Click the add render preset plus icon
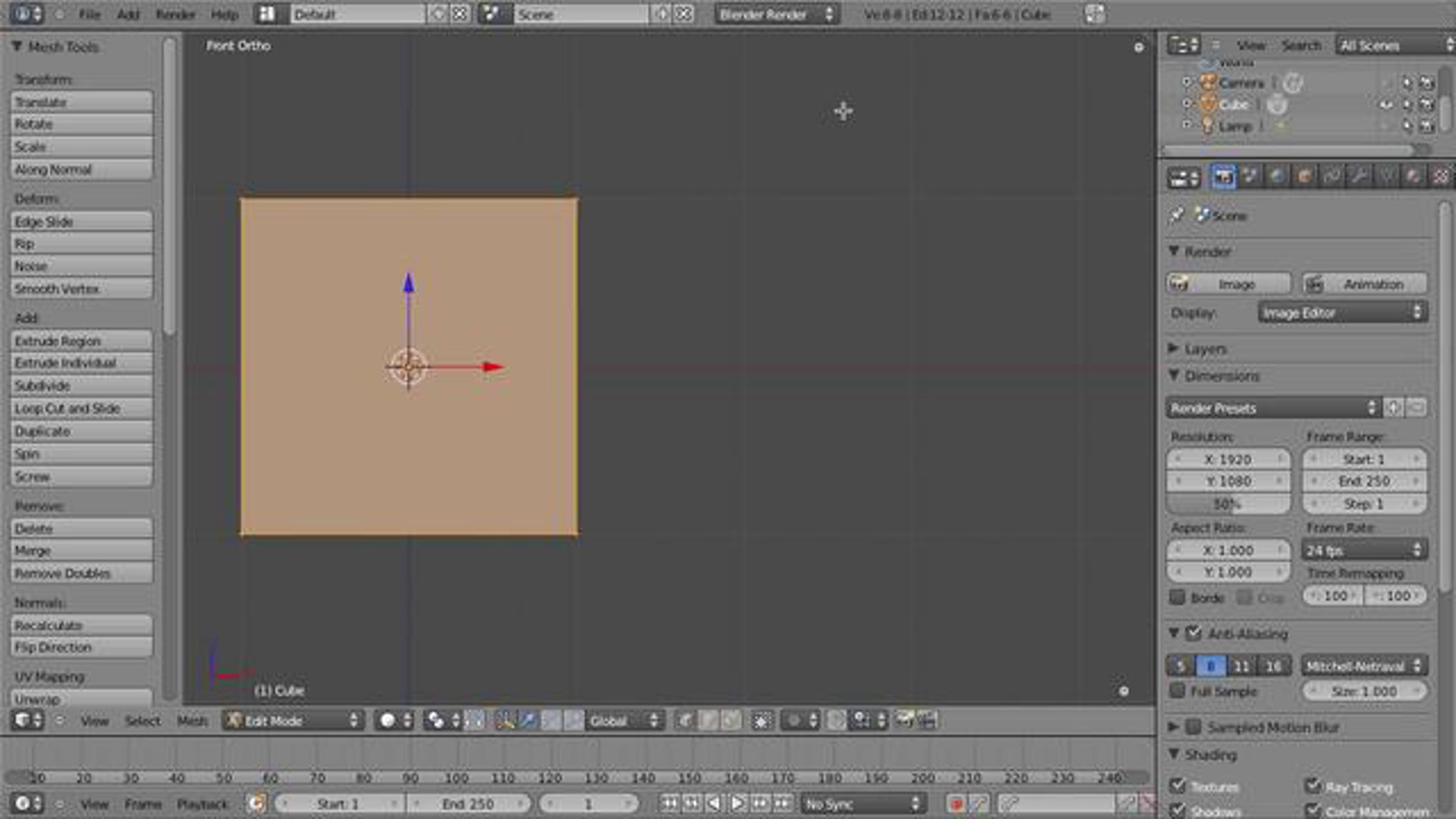1456x819 pixels. [1394, 408]
